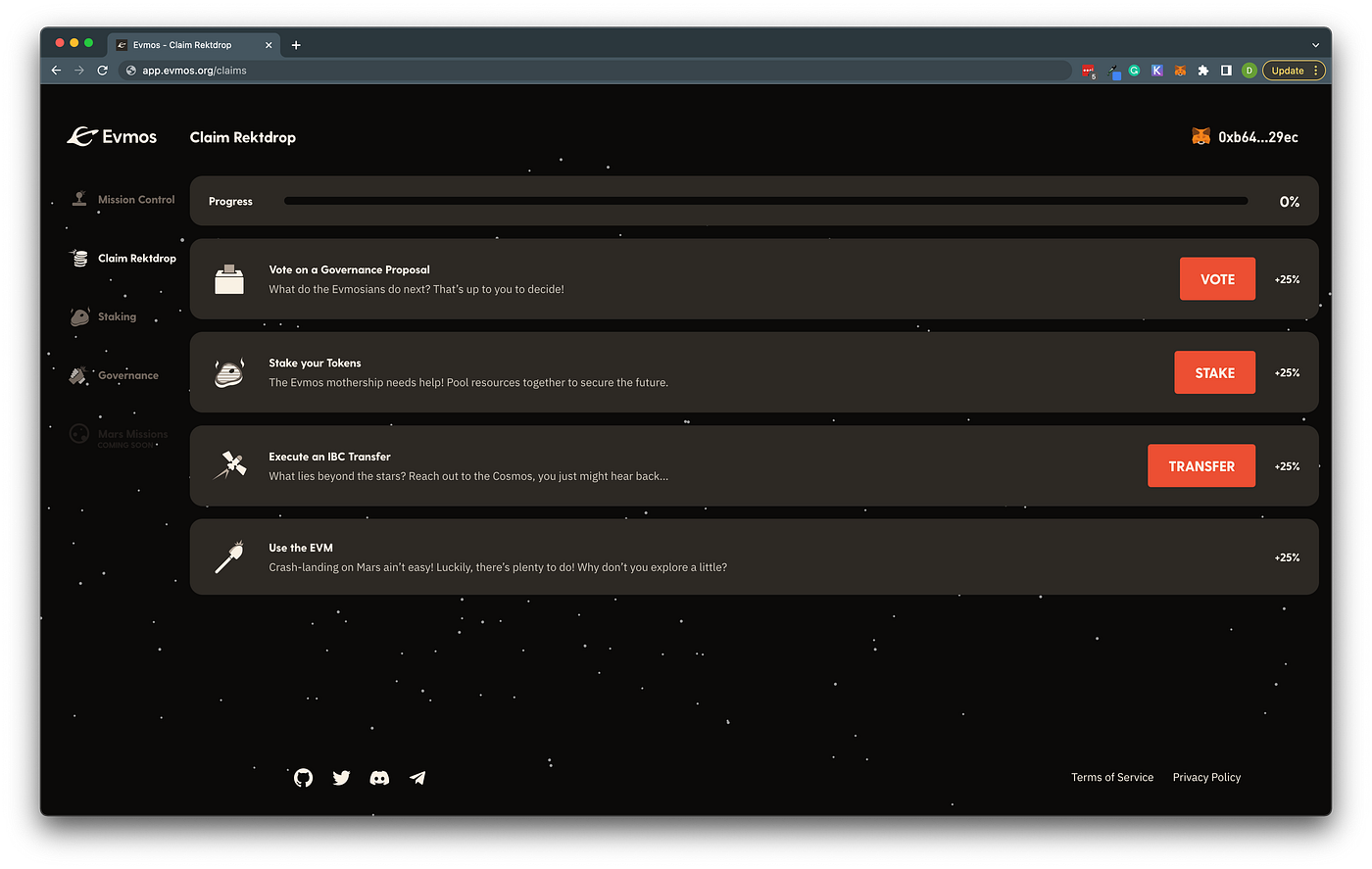This screenshot has width=1372, height=869.
Task: Expand the tab search chevron
Action: pyautogui.click(x=1315, y=45)
